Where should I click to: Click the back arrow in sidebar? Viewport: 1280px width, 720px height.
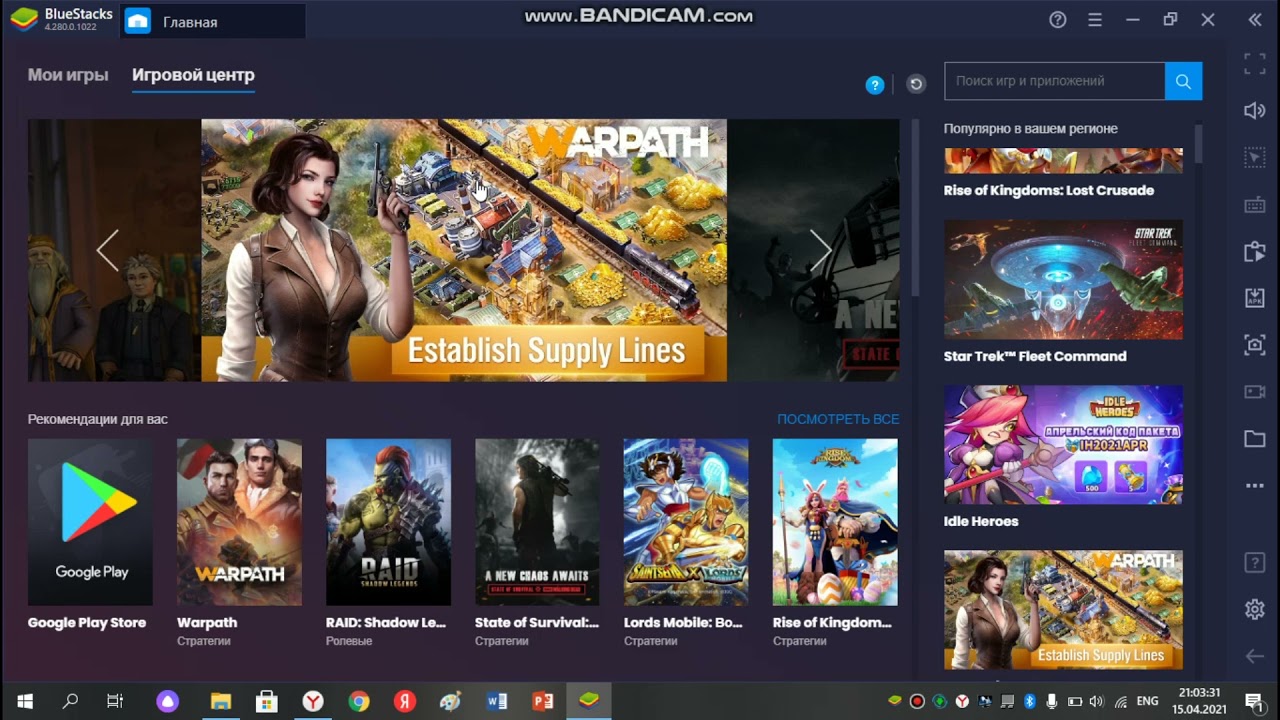pos(1255,656)
